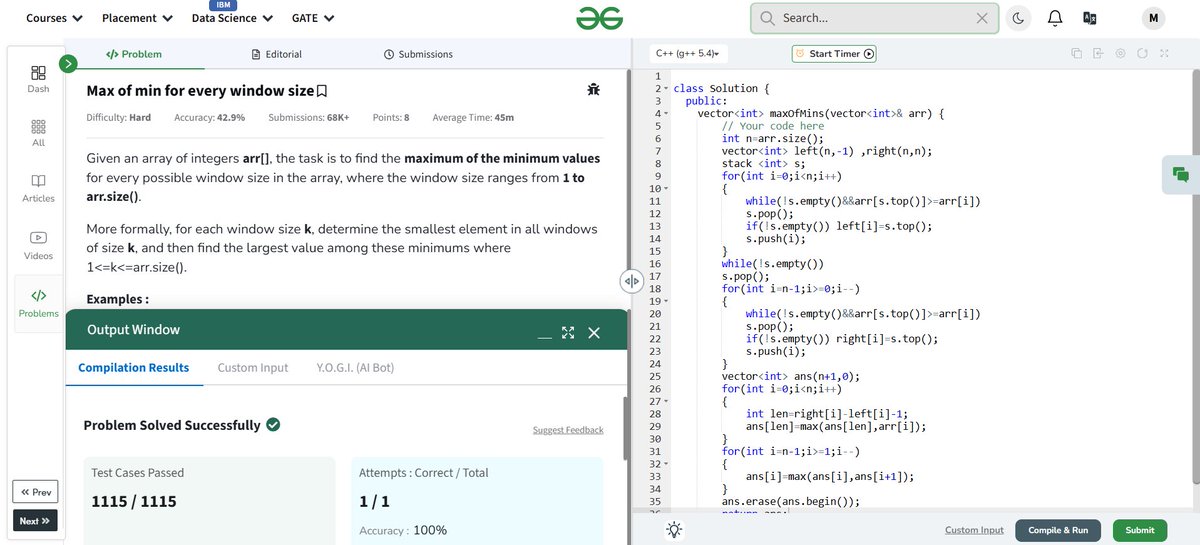The width and height of the screenshot is (1200, 545).
Task: Report a bug icon
Action: [594, 90]
